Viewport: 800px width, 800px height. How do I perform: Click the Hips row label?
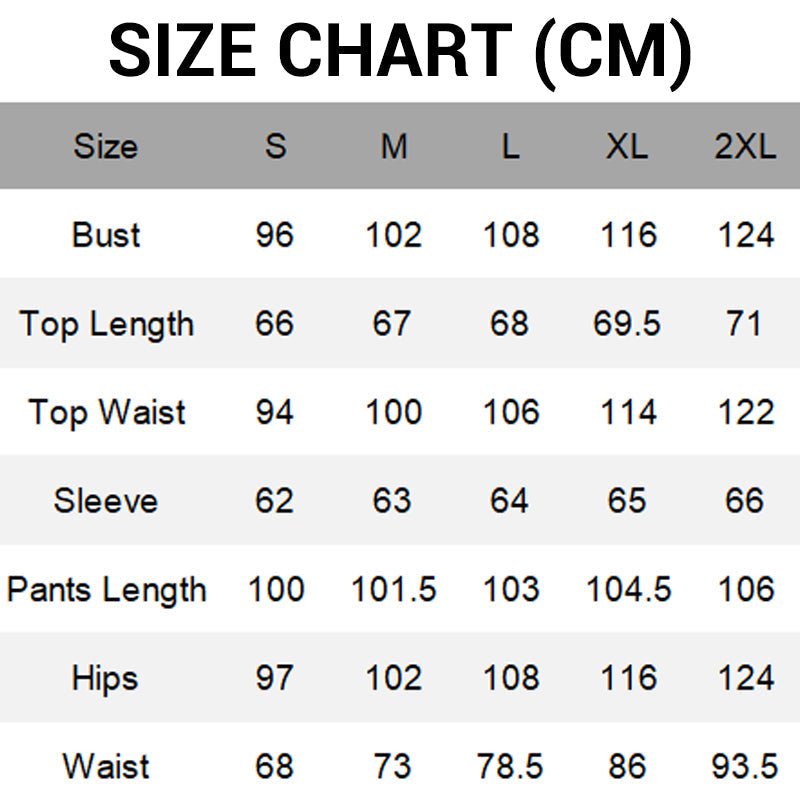(105, 679)
